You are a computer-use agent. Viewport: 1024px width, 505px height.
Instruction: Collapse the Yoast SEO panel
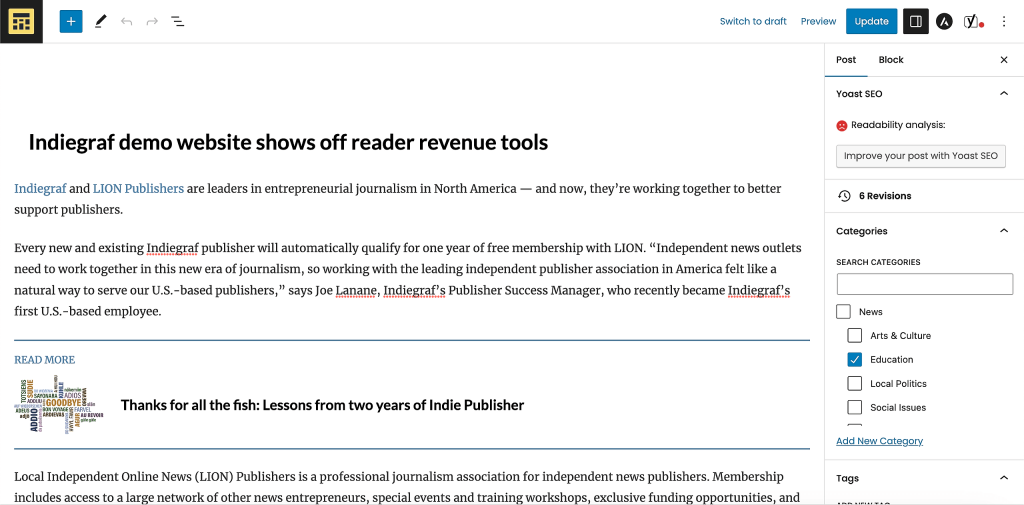[x=1004, y=94]
